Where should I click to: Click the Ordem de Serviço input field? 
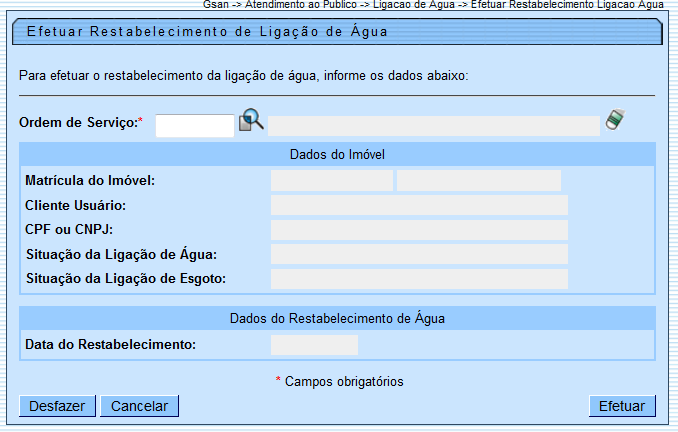[x=195, y=125]
